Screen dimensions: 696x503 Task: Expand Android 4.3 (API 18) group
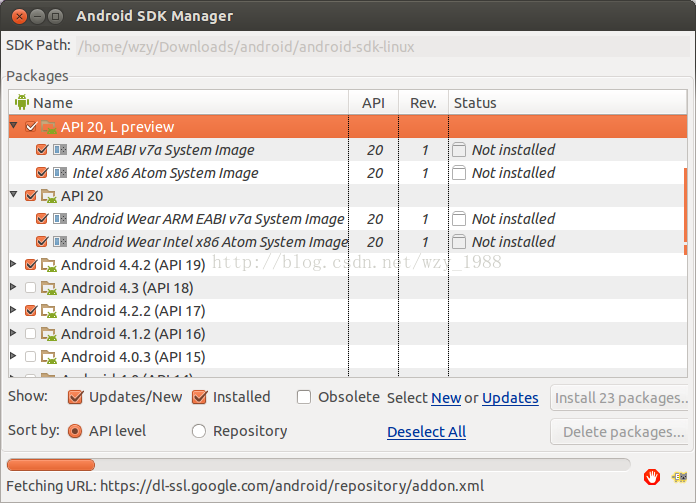13,287
